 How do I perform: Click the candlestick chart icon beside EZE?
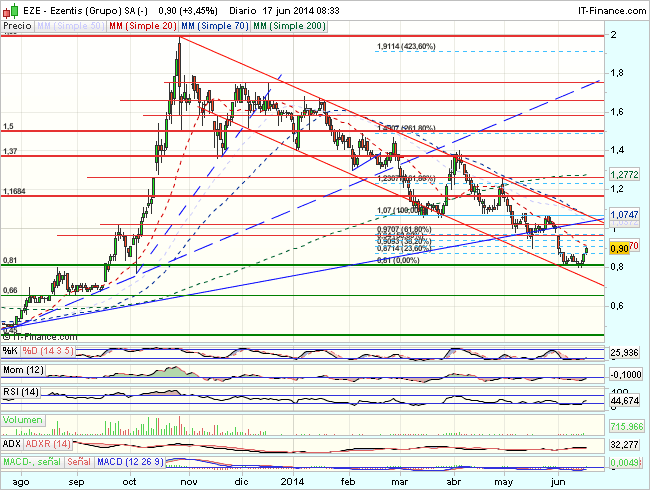point(10,8)
